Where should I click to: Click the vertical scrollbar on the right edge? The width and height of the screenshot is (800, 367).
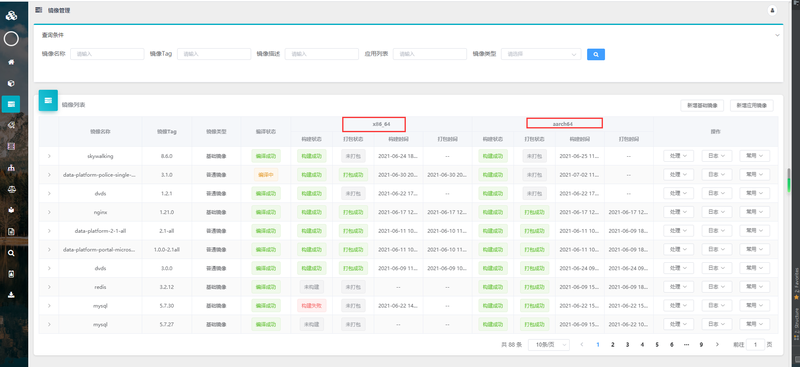pos(789,180)
